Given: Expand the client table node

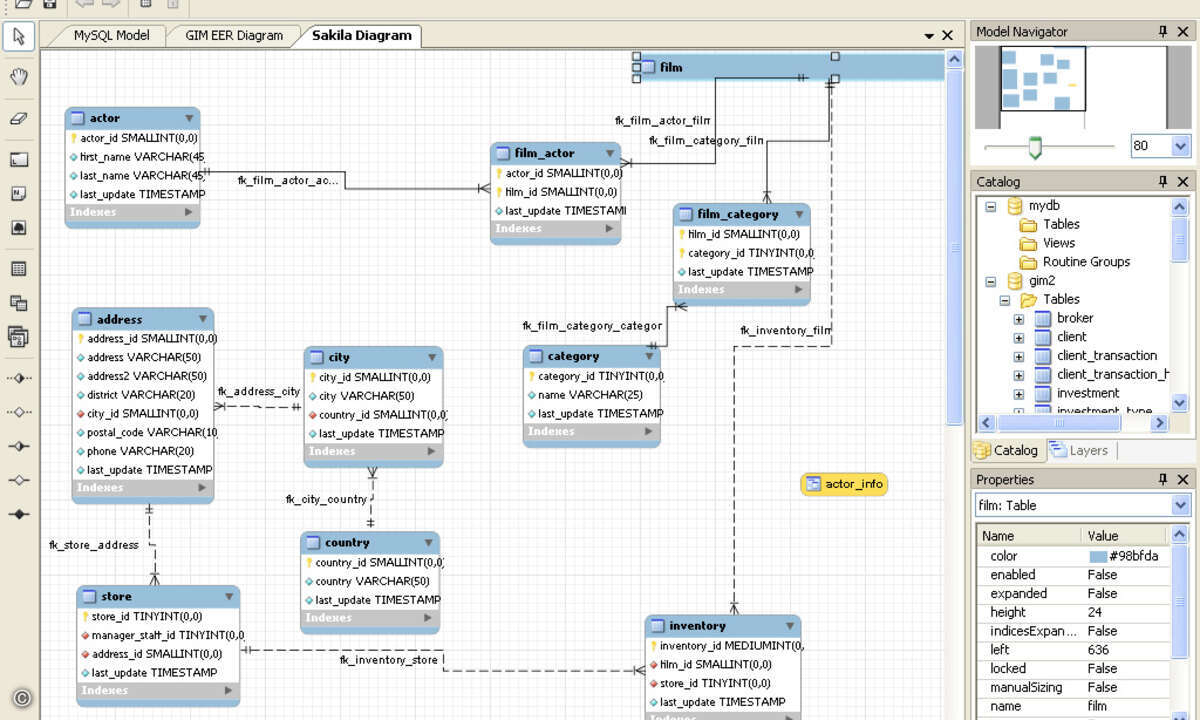Looking at the screenshot, I should [x=1019, y=337].
